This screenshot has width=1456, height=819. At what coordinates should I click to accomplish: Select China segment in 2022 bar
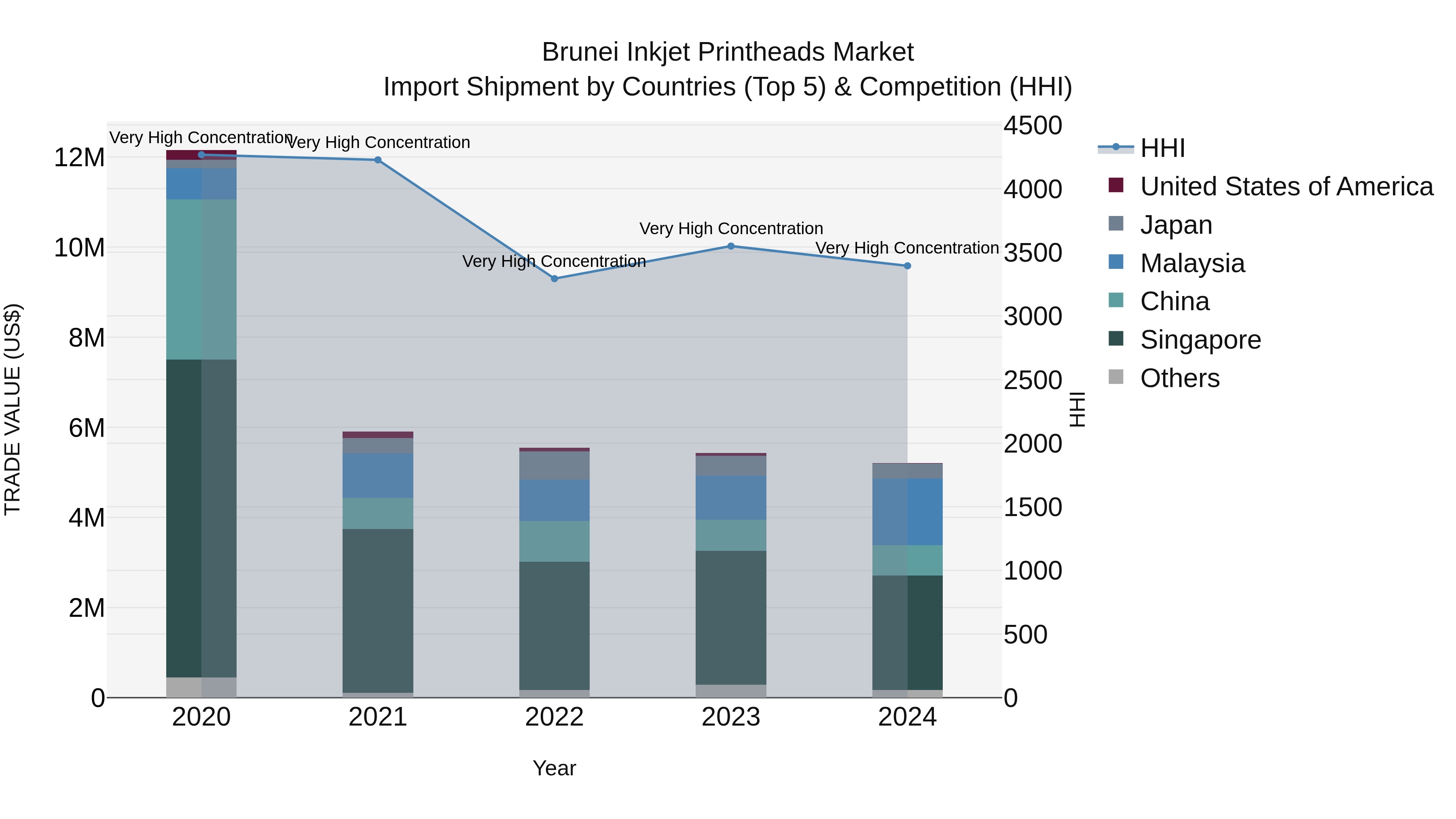point(554,542)
